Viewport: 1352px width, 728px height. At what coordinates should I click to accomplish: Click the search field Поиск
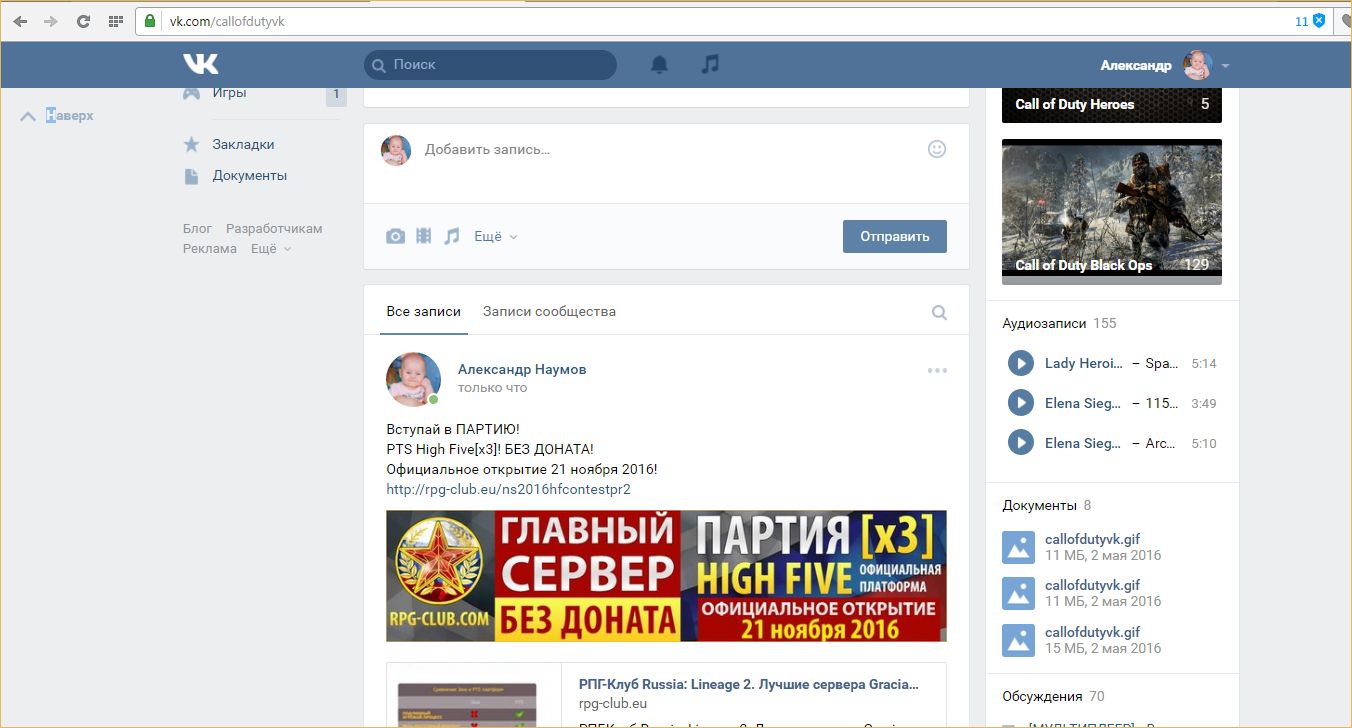tap(490, 65)
